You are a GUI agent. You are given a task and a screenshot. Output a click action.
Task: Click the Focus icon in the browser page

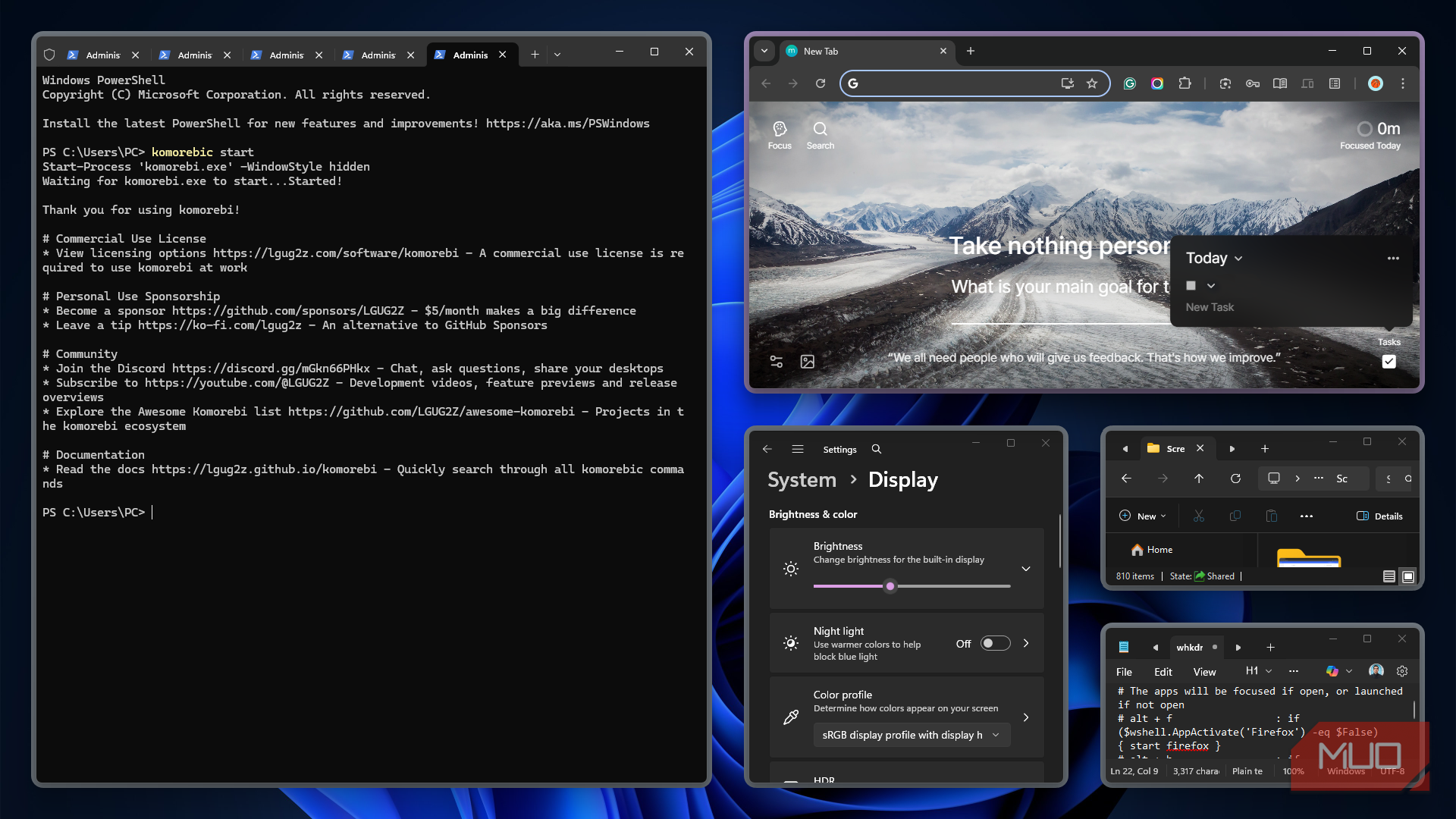coord(779,134)
